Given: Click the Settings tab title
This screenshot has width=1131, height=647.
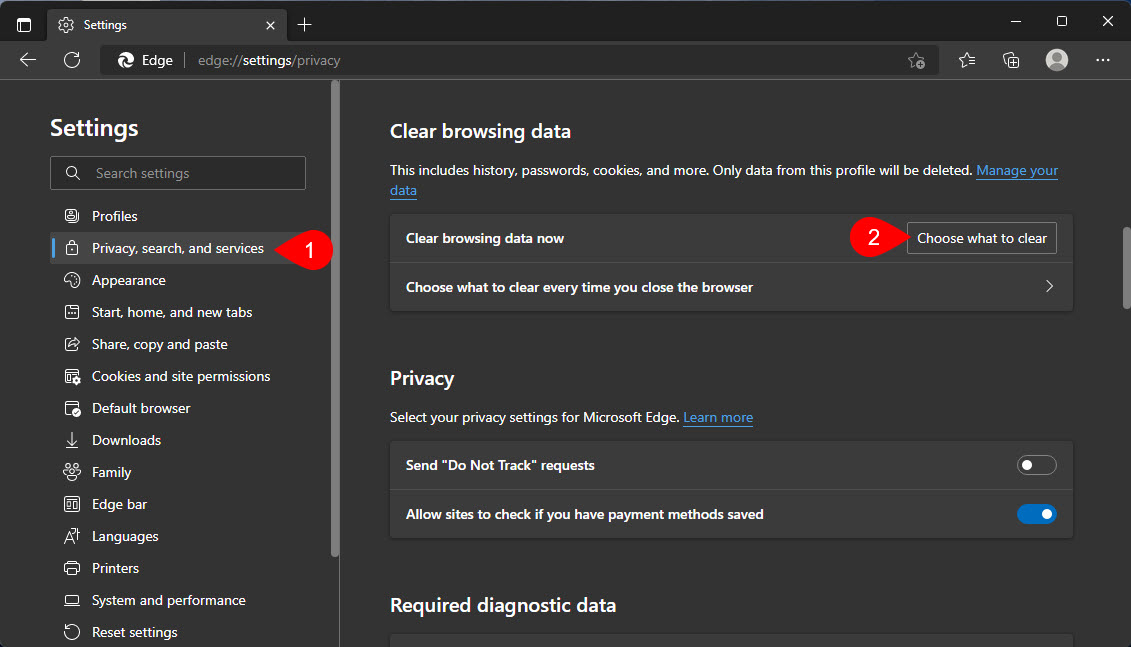Looking at the screenshot, I should [105, 25].
